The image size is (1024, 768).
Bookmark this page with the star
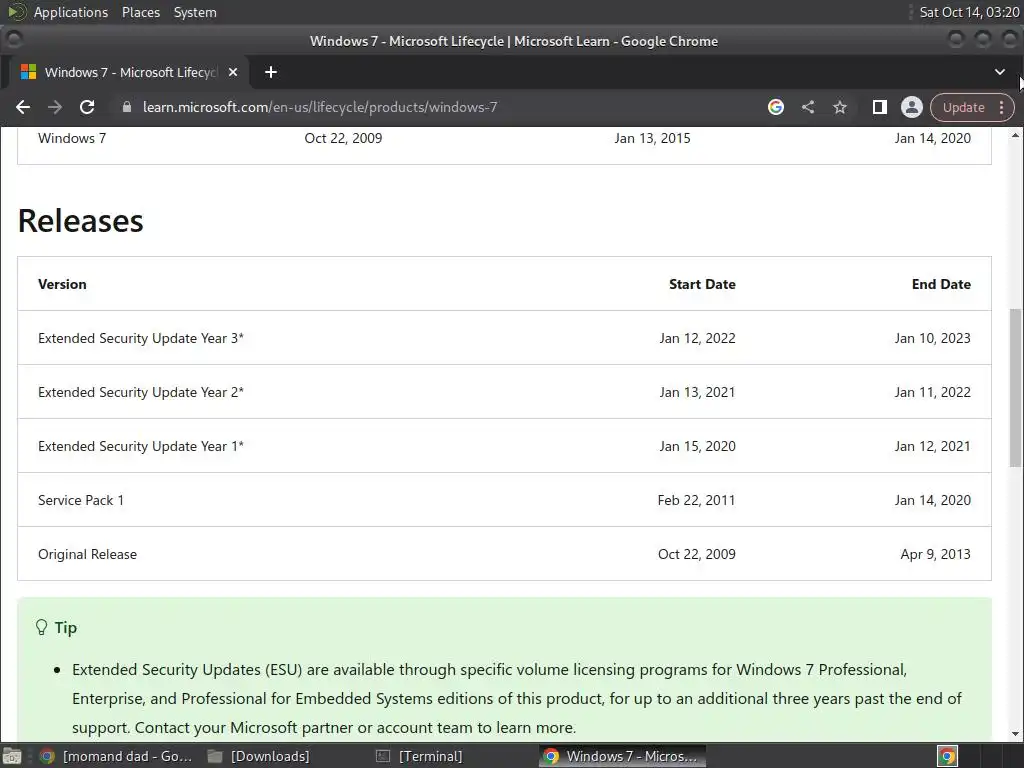coord(840,107)
